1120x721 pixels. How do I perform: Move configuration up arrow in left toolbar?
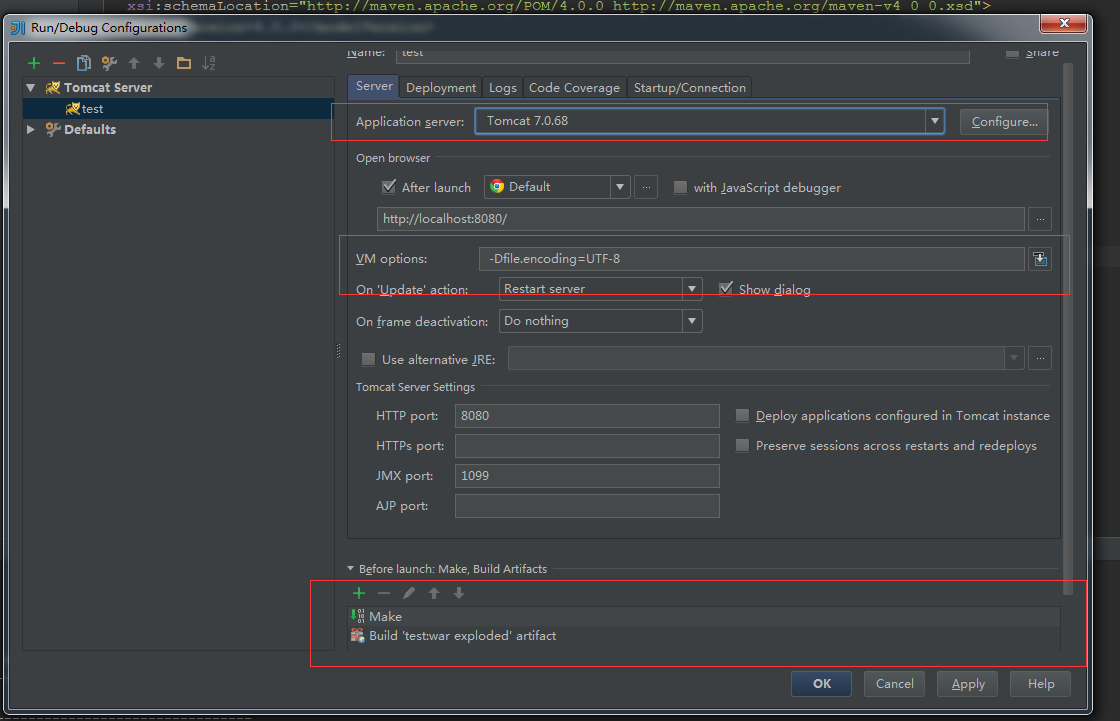coord(134,64)
